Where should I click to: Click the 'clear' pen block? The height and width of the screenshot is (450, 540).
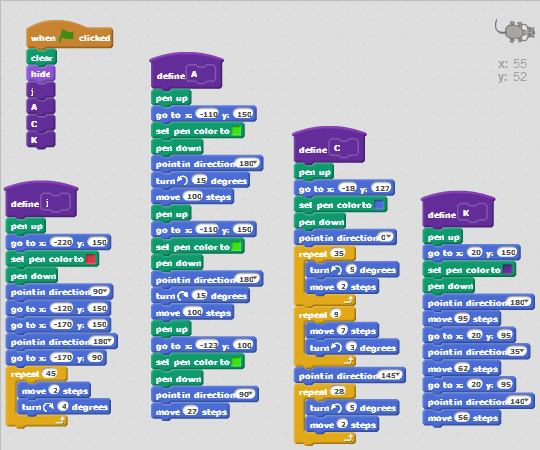click(x=42, y=57)
